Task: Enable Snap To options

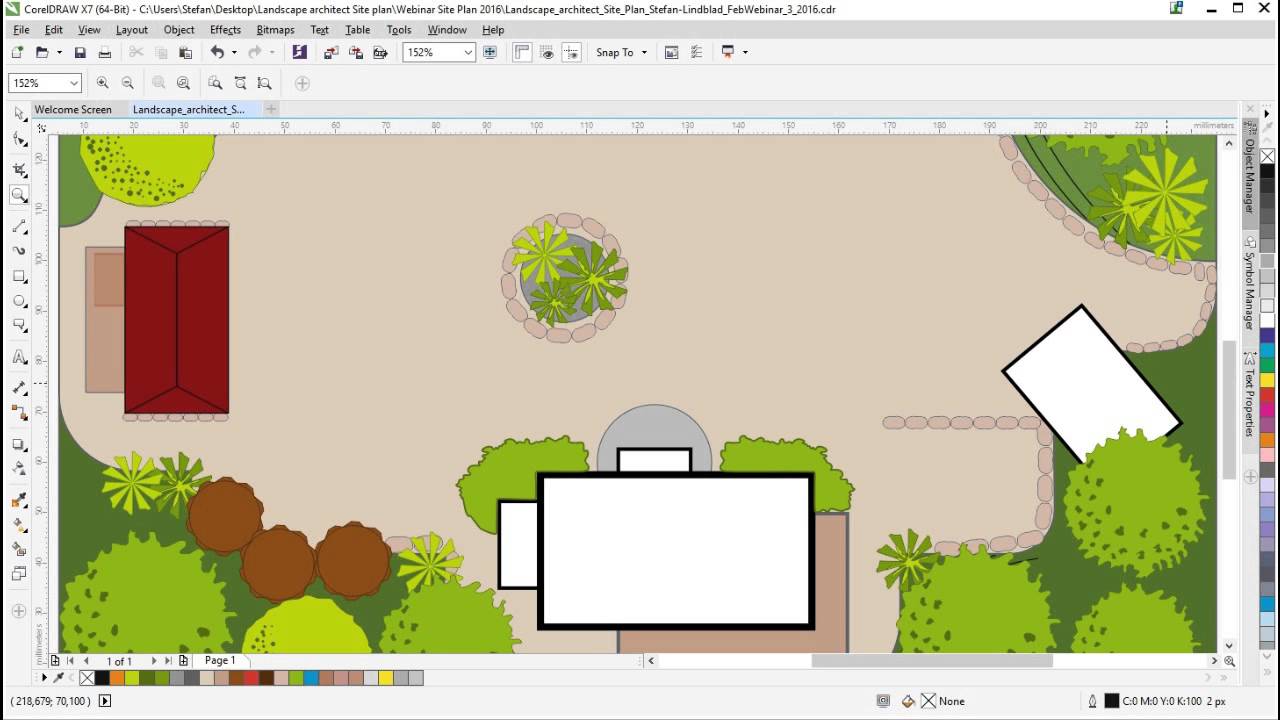Action: 615,52
